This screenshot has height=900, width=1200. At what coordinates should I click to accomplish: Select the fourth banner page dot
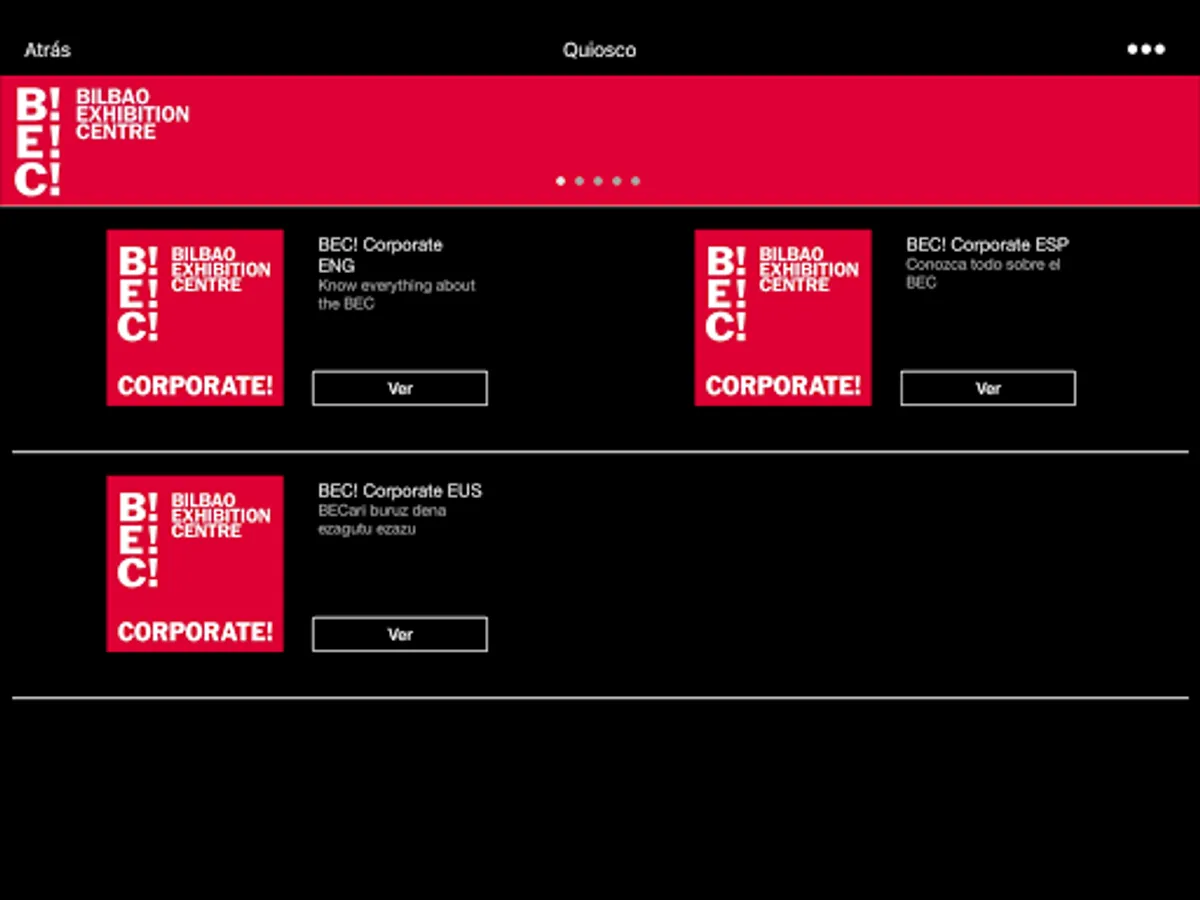click(x=617, y=181)
